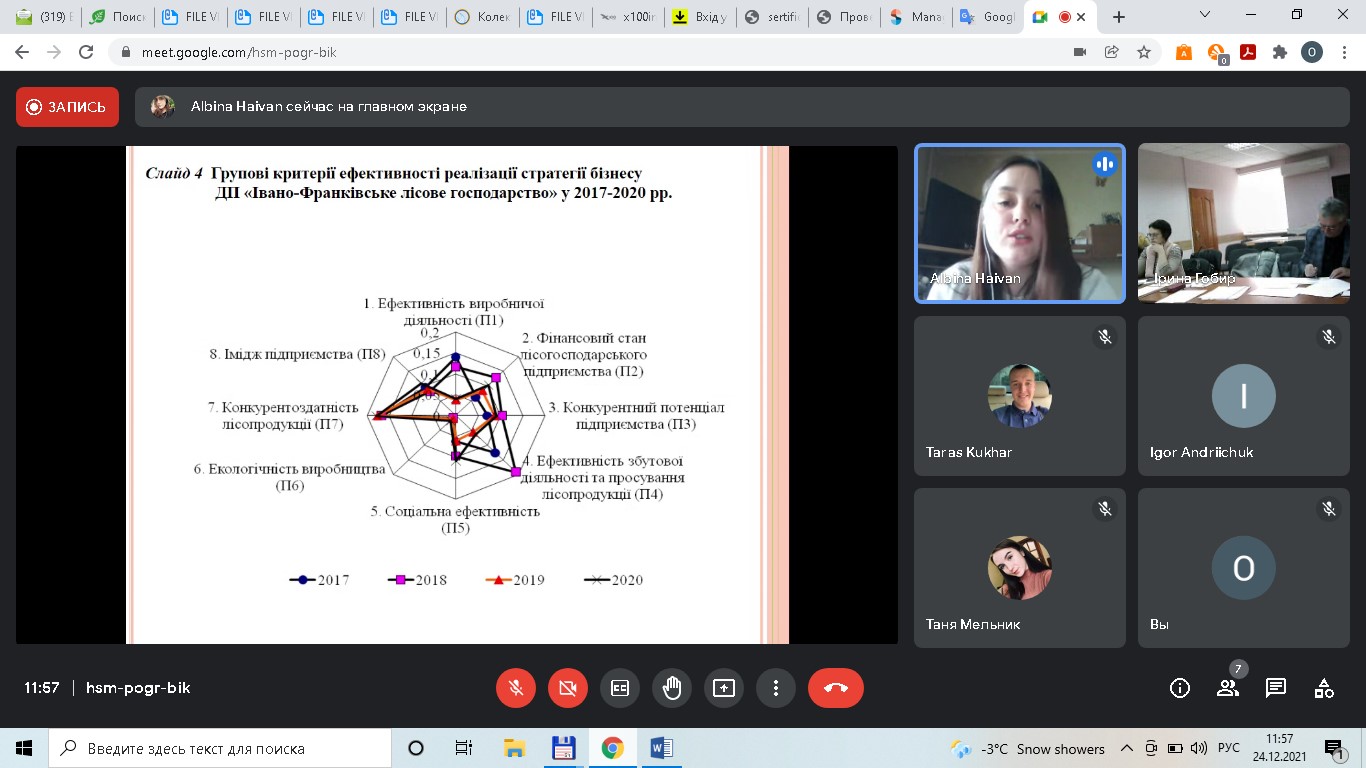Show the participants list icon
This screenshot has height=768, width=1366.
1228,688
